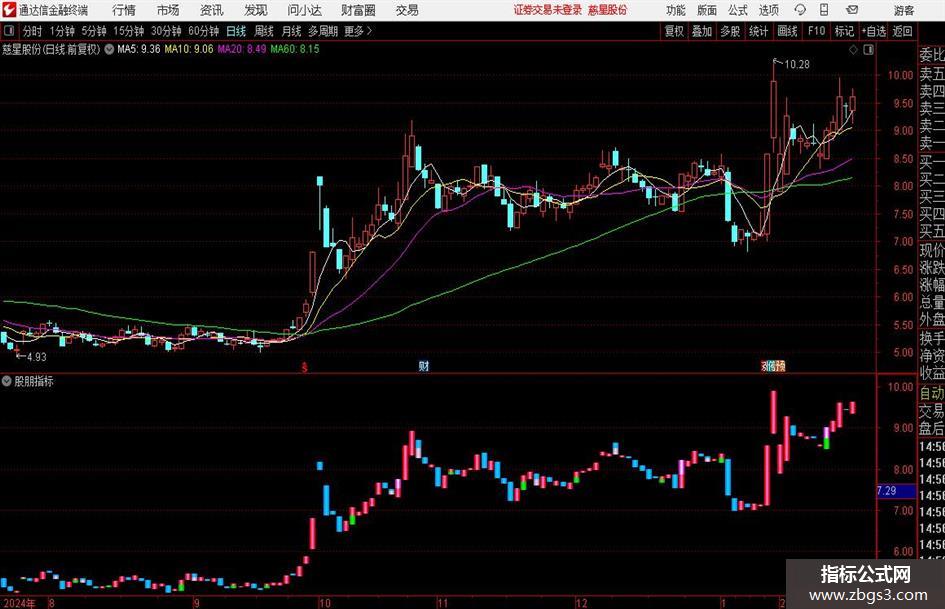The width and height of the screenshot is (945, 609).
Task: Switch to the 60分钟 period tab
Action: [203, 31]
